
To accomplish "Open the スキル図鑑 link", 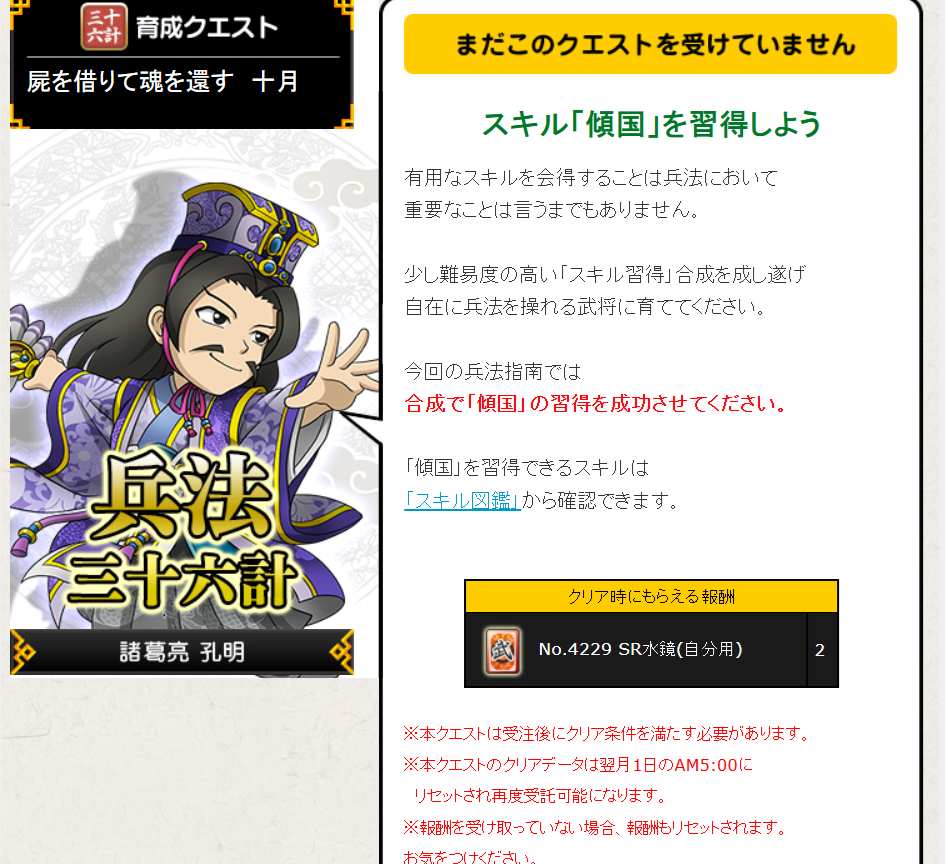I will pyautogui.click(x=463, y=501).
